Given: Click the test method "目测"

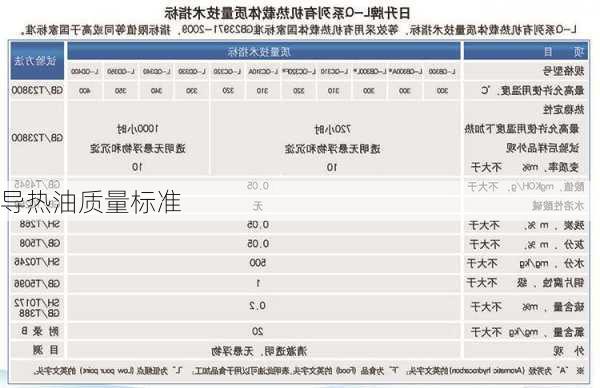Looking at the screenshot, I should (46, 350).
